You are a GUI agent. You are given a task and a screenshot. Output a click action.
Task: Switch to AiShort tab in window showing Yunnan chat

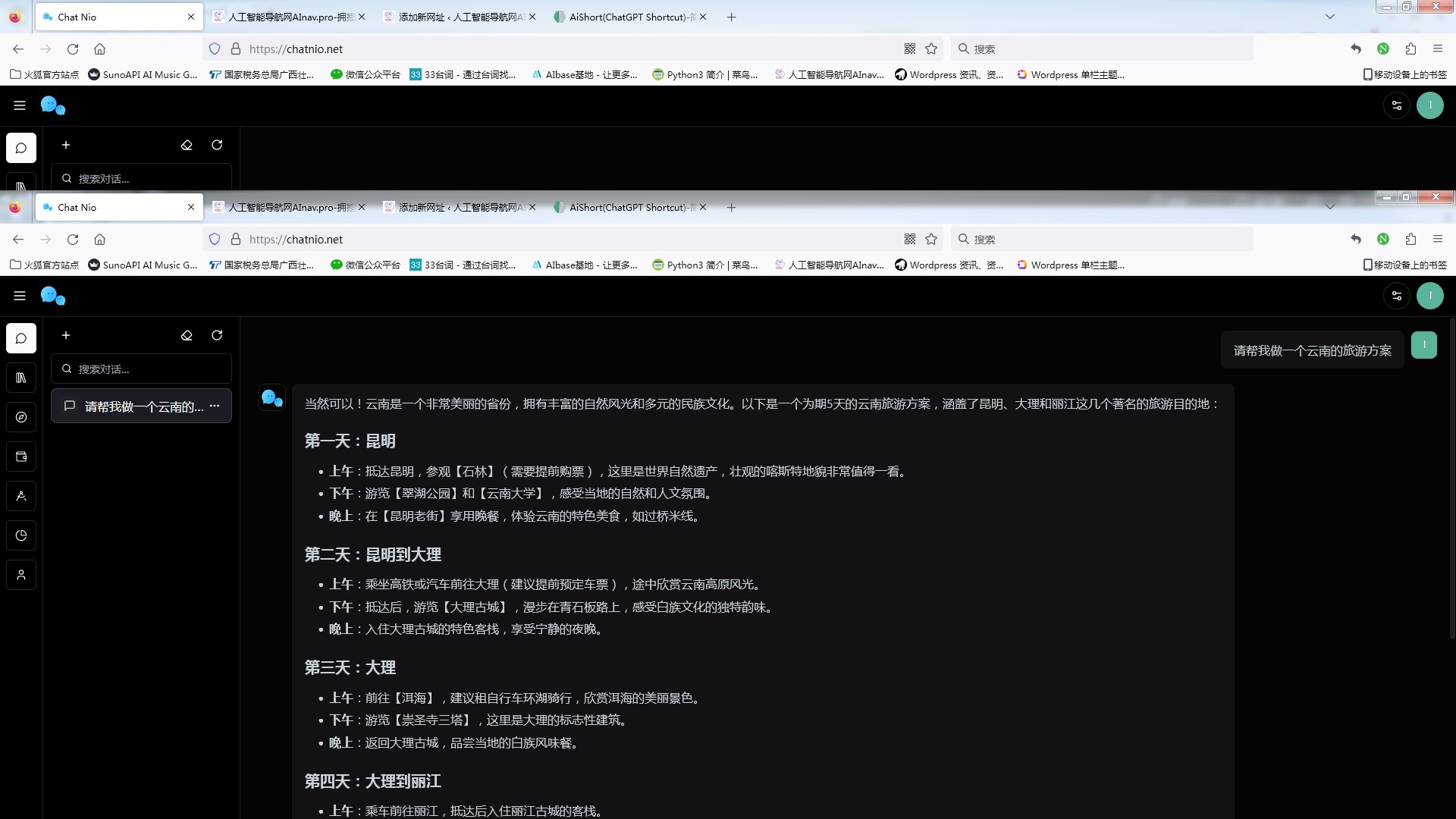(x=629, y=207)
